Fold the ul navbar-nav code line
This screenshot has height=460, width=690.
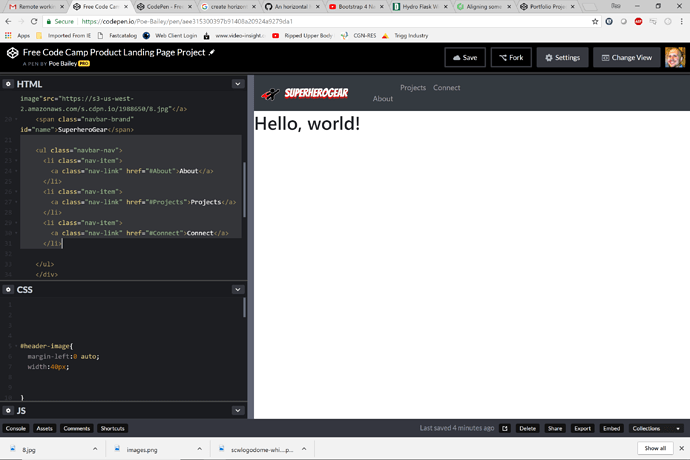pyautogui.click(x=16, y=150)
